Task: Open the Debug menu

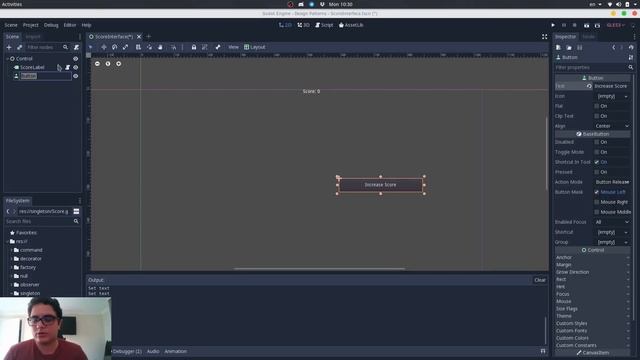Action: pos(51,25)
